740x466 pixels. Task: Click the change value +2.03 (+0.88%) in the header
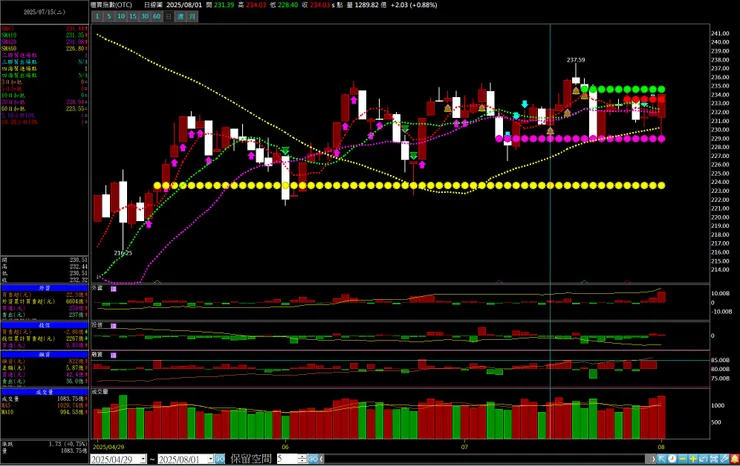[414, 5]
